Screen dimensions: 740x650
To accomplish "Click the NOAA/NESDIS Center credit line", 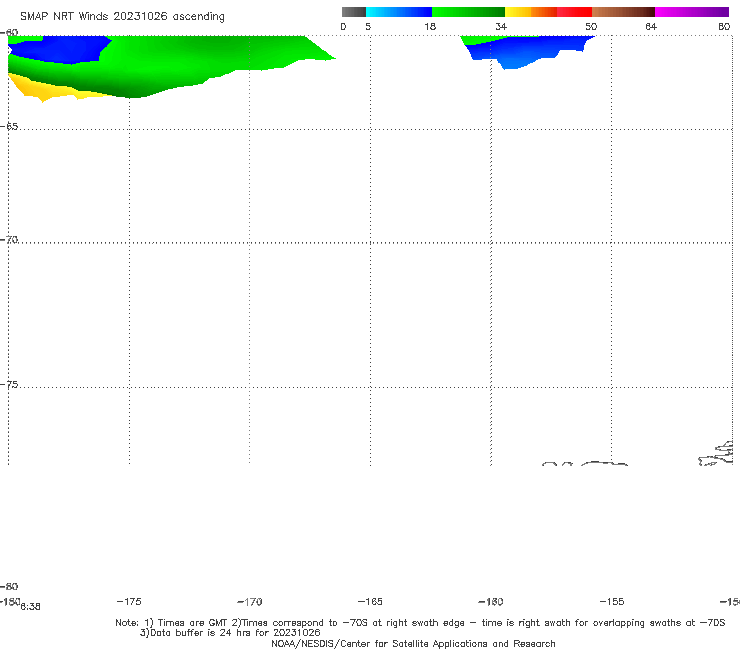I will [413, 643].
